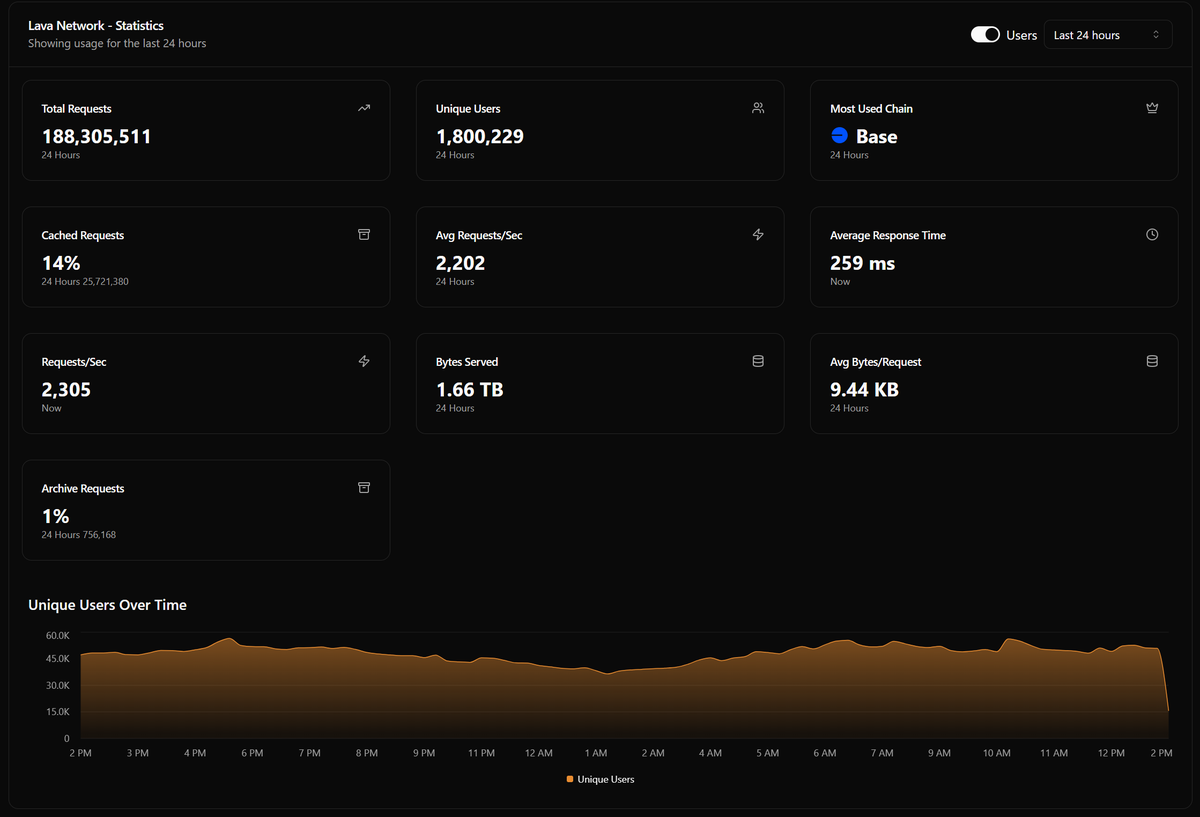The width and height of the screenshot is (1200, 817).
Task: Click the 12 PM x-axis label
Action: click(x=1111, y=753)
